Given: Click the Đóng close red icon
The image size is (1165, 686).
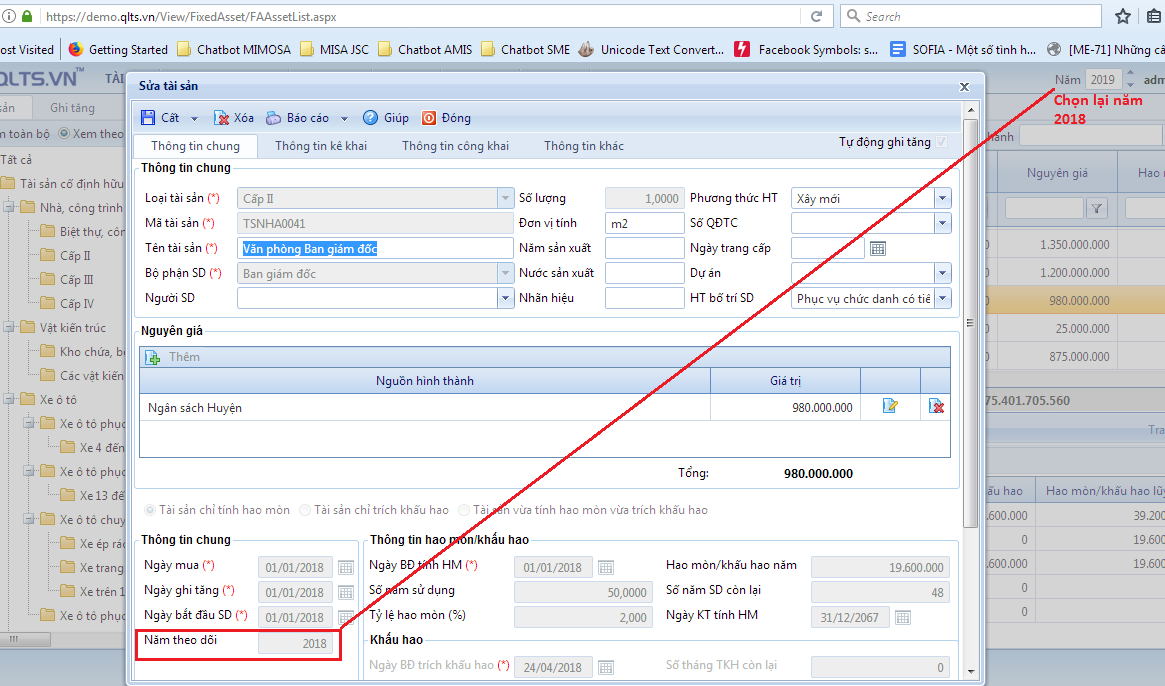Looking at the screenshot, I should click(x=429, y=117).
